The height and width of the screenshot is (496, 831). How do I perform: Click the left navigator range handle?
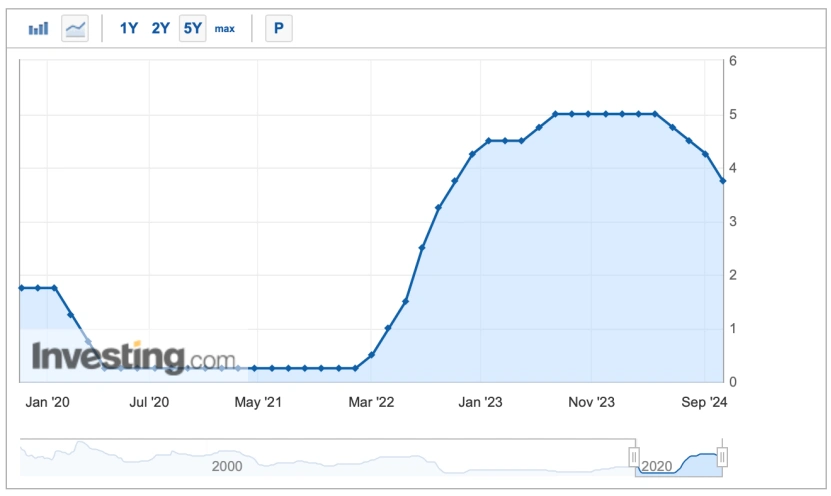click(x=633, y=457)
